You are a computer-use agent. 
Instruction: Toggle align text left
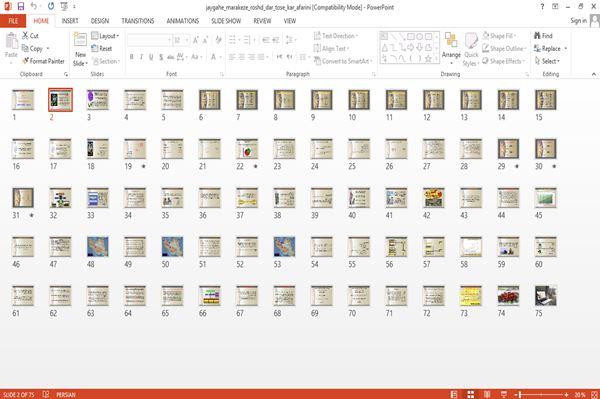tap(232, 57)
